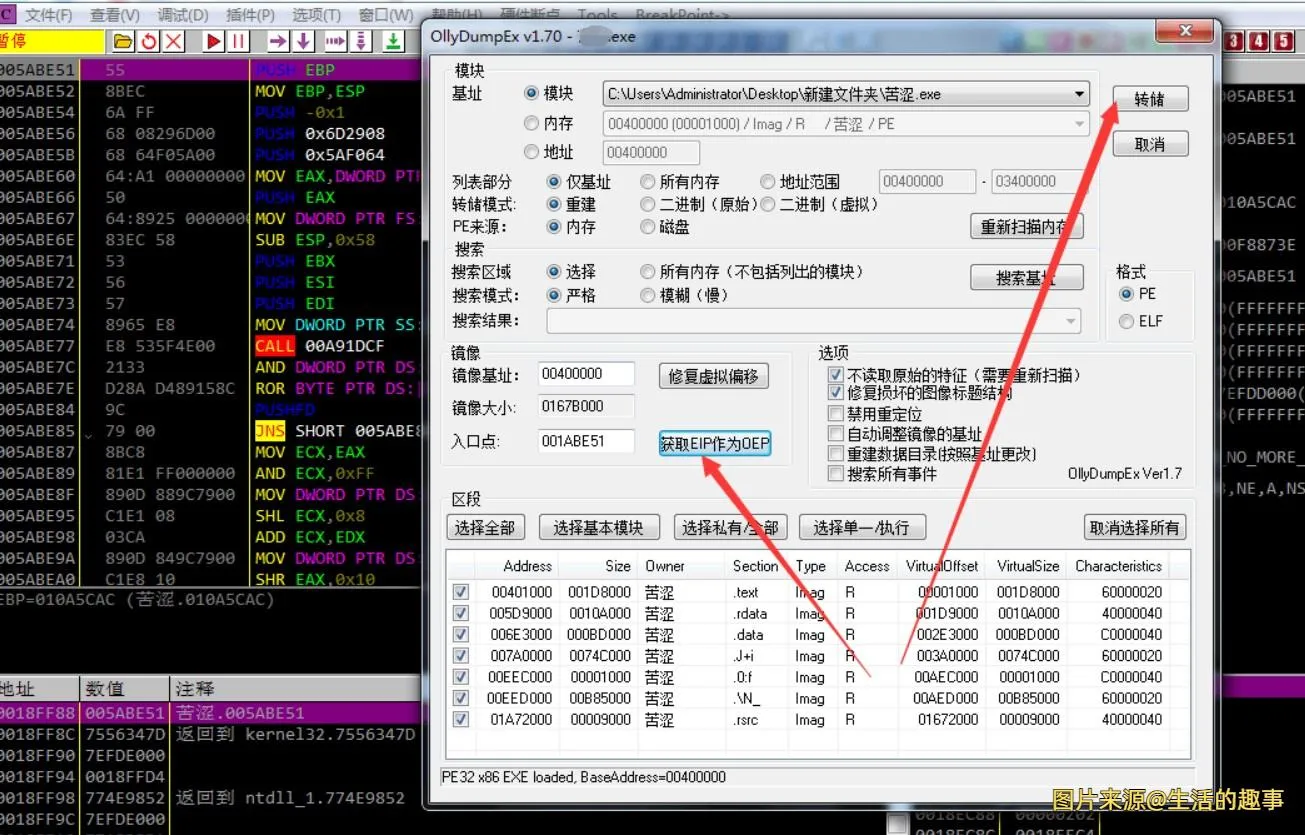Click the 转储 dump button
Viewport: 1305px width, 835px height.
pyautogui.click(x=1150, y=98)
